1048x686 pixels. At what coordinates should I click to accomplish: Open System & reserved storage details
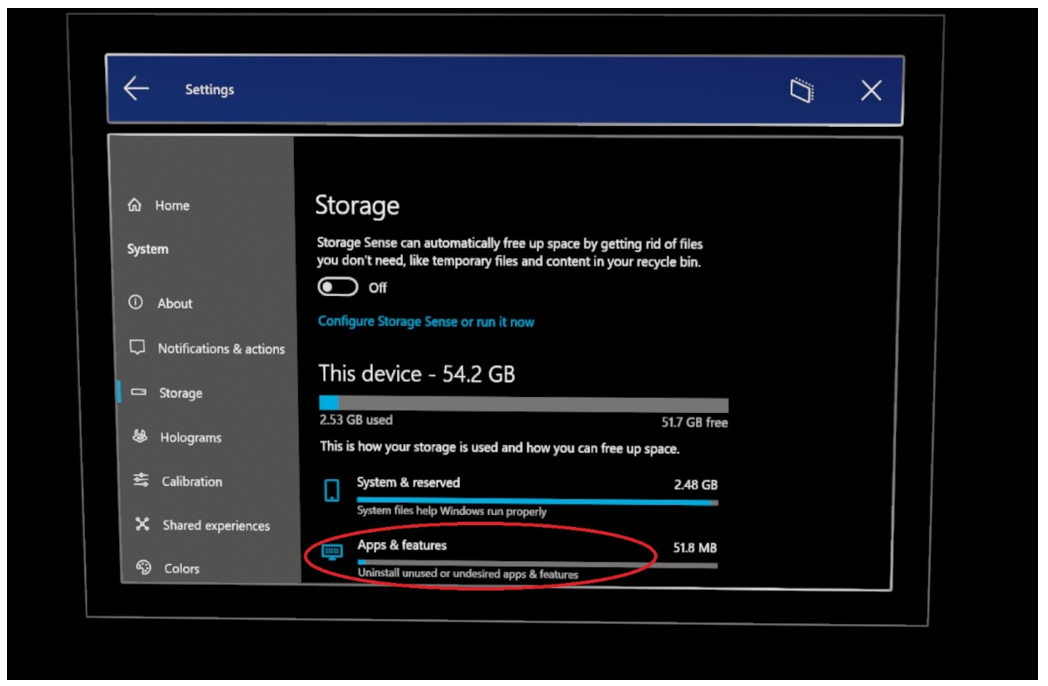520,496
